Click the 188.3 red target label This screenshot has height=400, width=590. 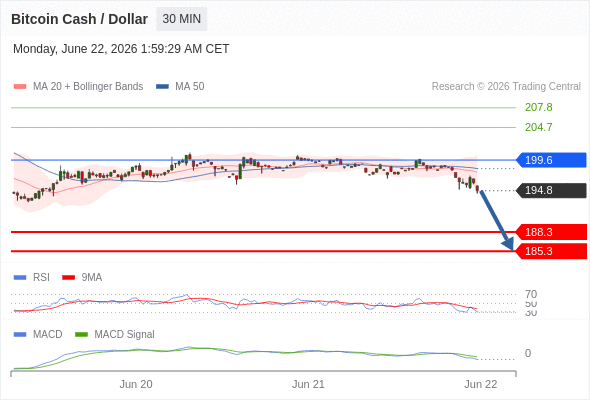551,232
